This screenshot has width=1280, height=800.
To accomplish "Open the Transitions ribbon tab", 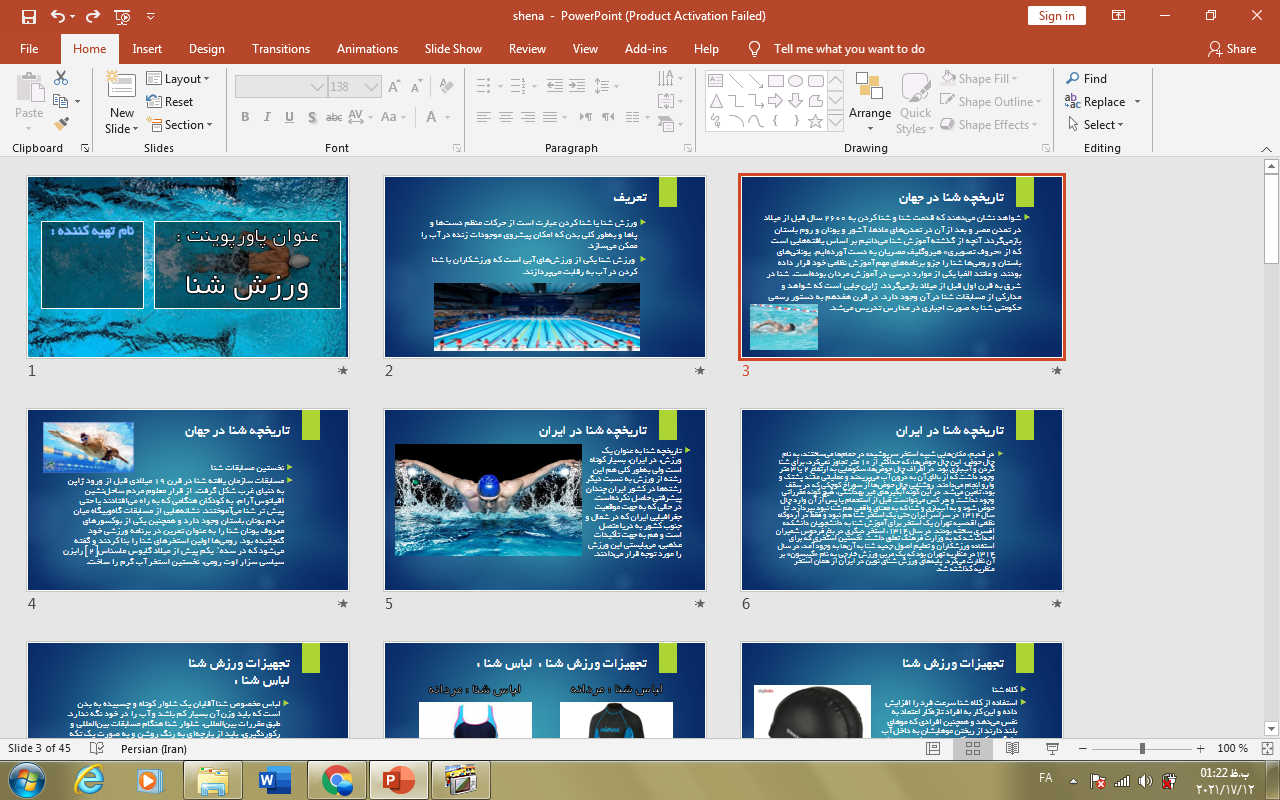I will coord(281,49).
